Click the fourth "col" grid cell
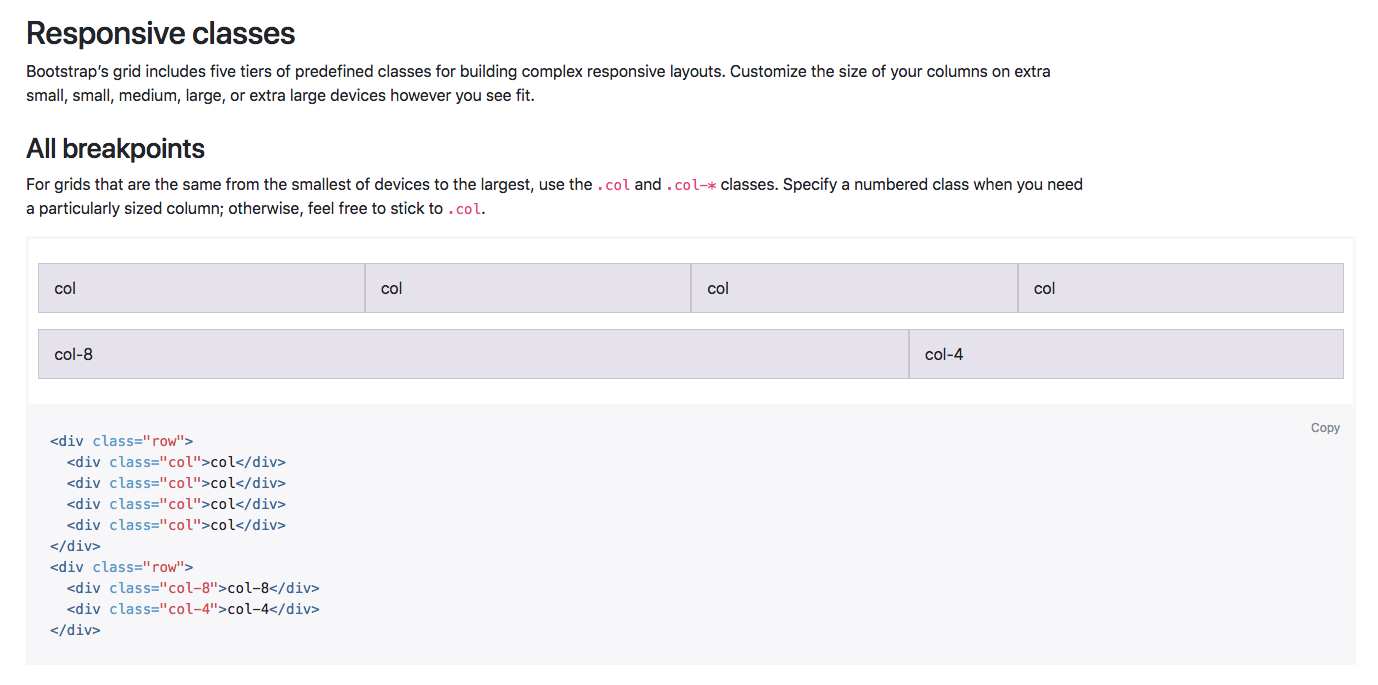 click(1180, 288)
